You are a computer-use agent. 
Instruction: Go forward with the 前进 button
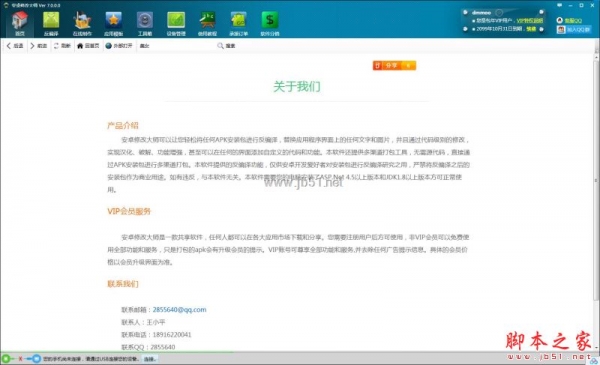coord(38,46)
